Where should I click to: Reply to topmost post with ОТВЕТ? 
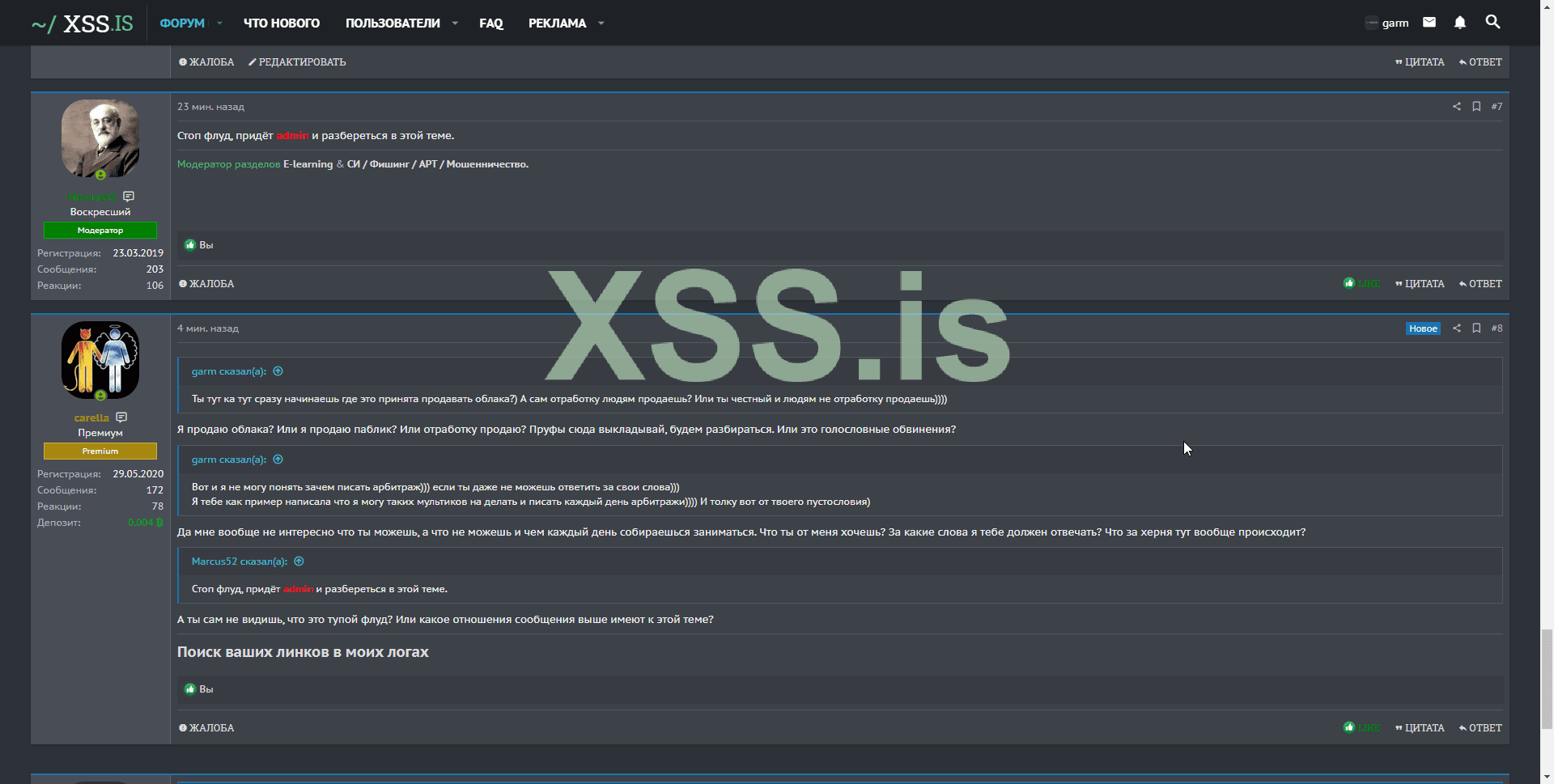[1480, 62]
